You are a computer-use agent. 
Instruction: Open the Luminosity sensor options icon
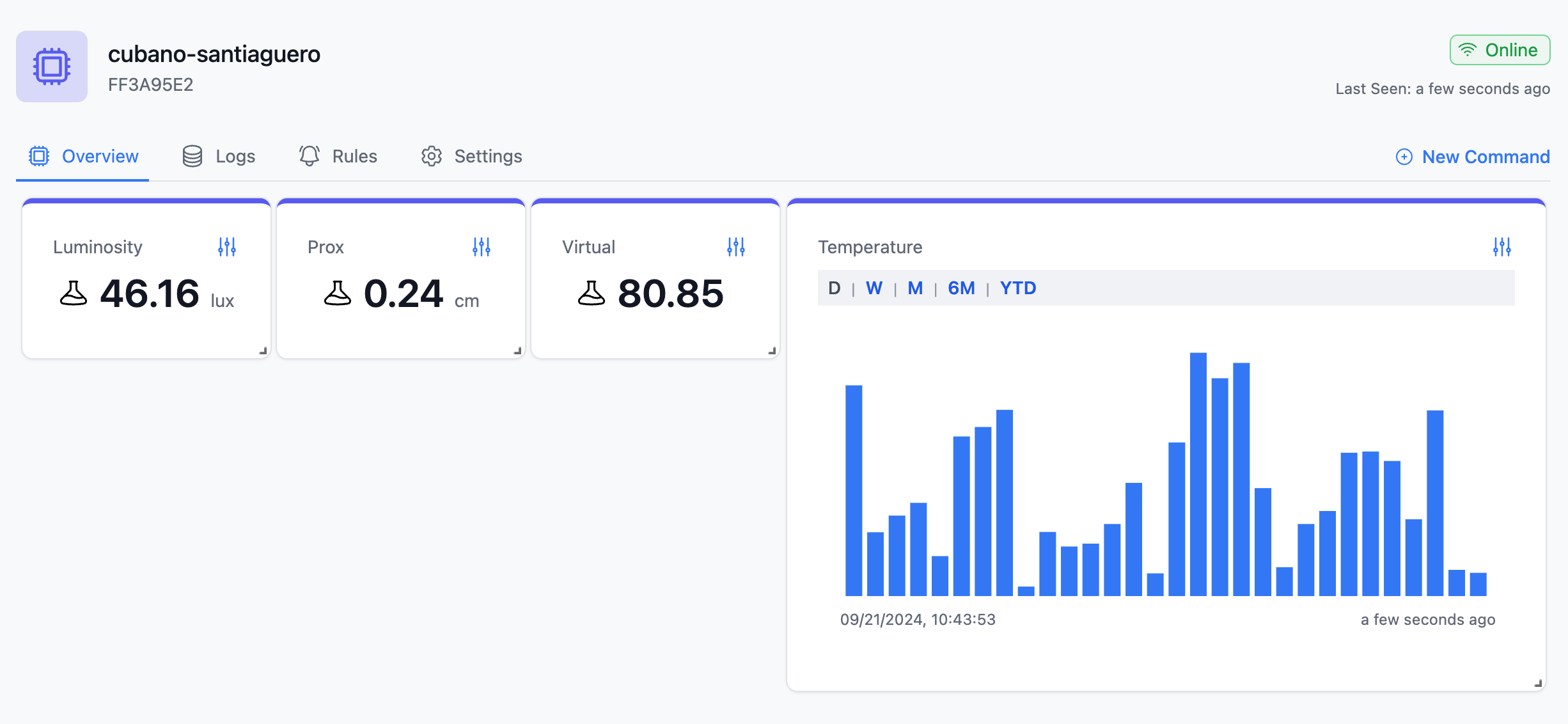click(227, 246)
